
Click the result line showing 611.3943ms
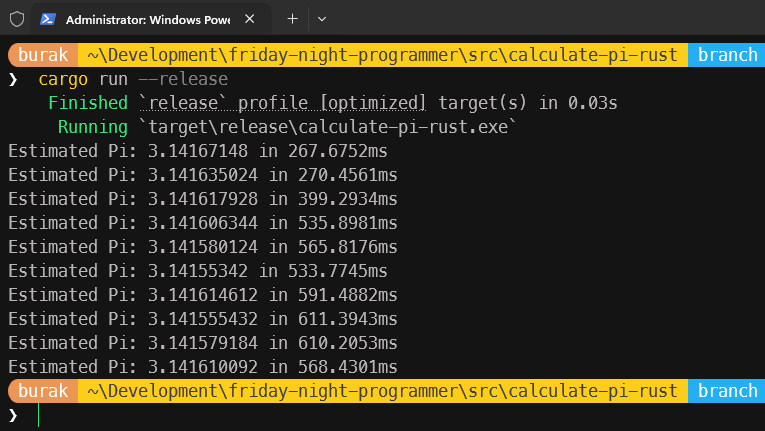point(203,319)
